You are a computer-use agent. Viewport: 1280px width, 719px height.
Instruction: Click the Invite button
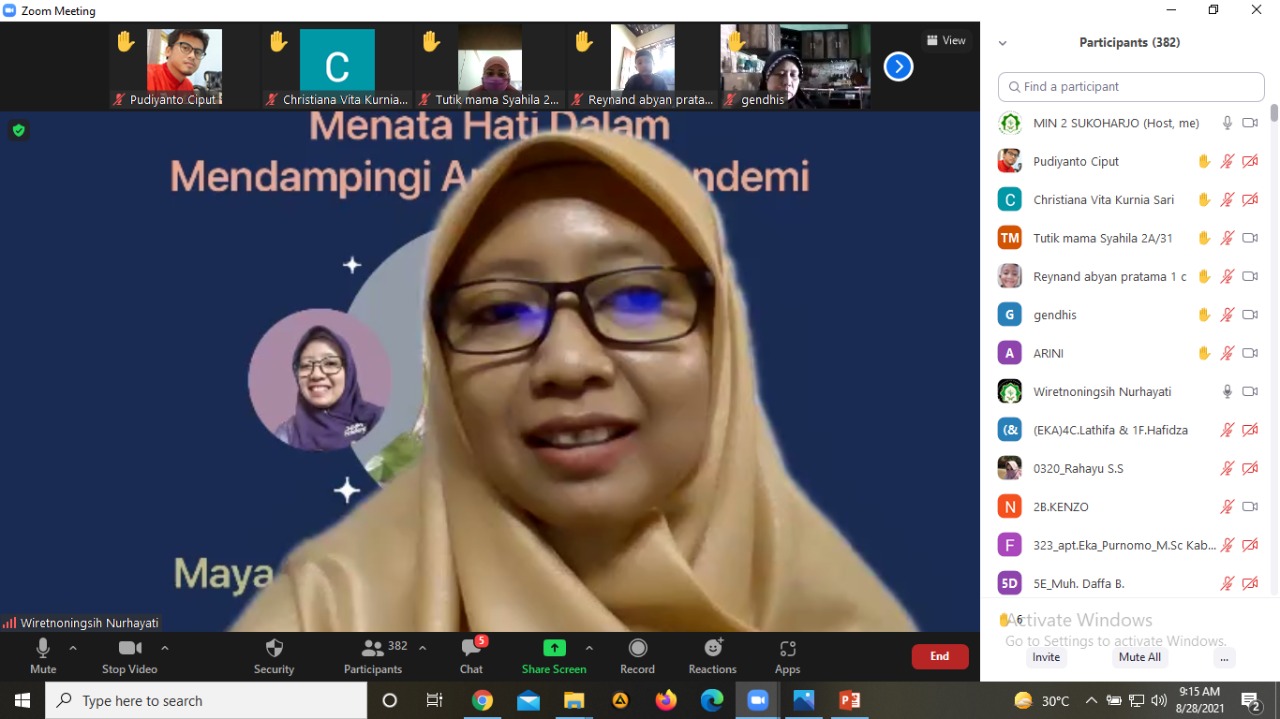coord(1046,657)
